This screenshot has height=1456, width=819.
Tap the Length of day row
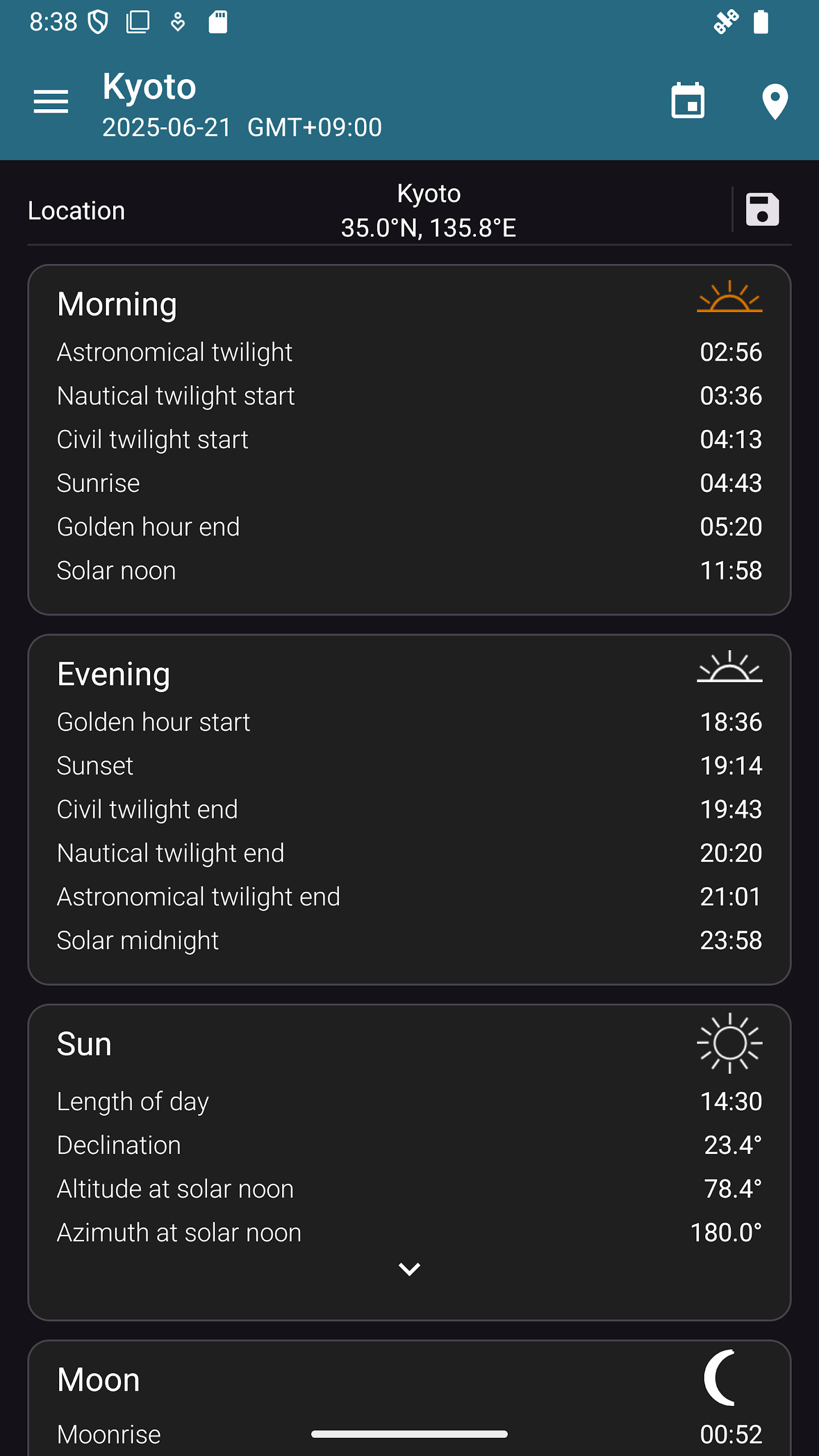pyautogui.click(x=409, y=1102)
